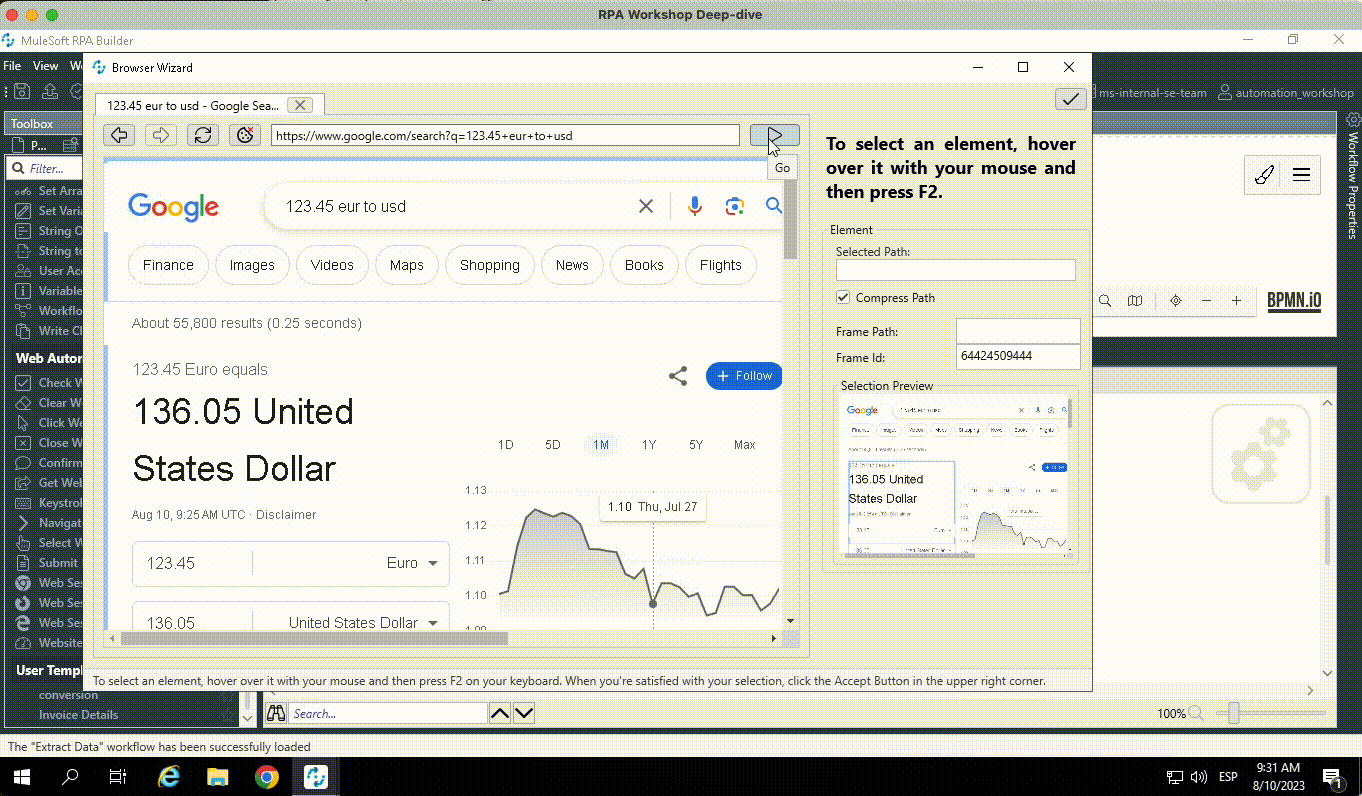This screenshot has height=796, width=1362.
Task: Click the Selected Path text field
Action: point(955,270)
